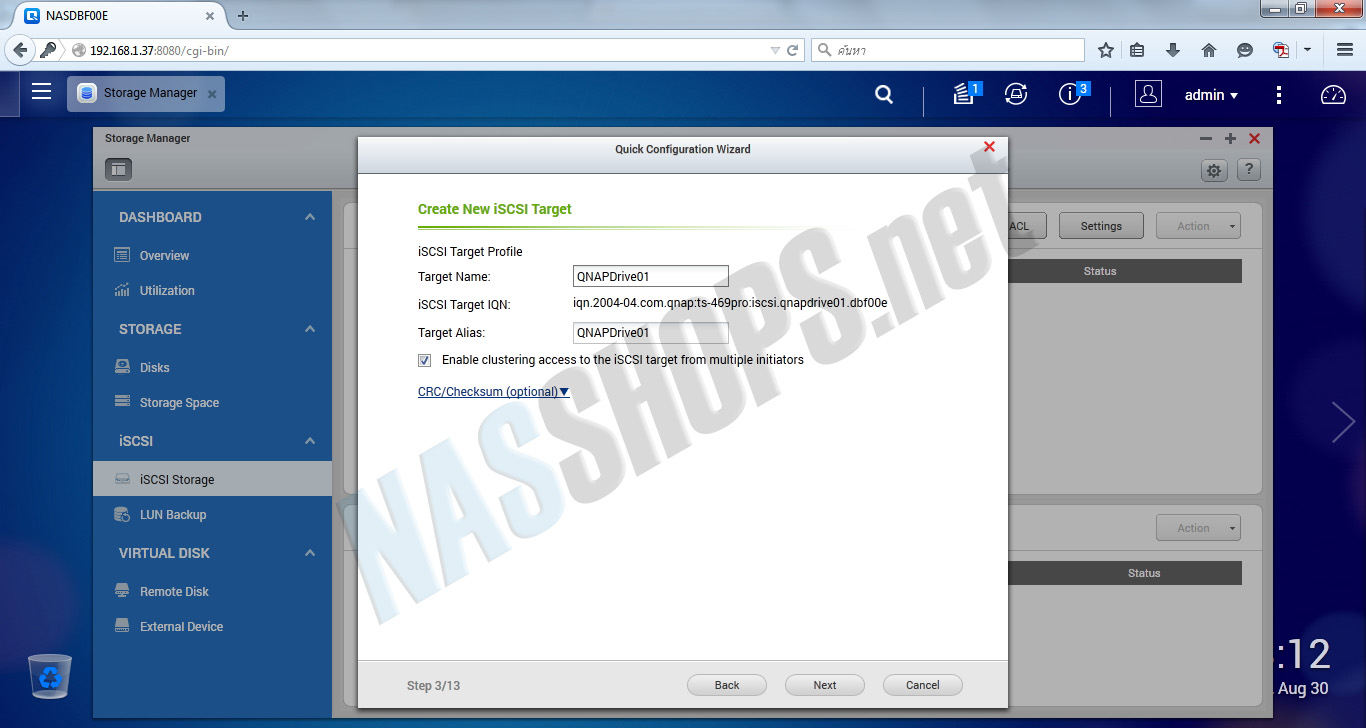Go to browser home page icon
The width and height of the screenshot is (1366, 728).
tap(1209, 50)
